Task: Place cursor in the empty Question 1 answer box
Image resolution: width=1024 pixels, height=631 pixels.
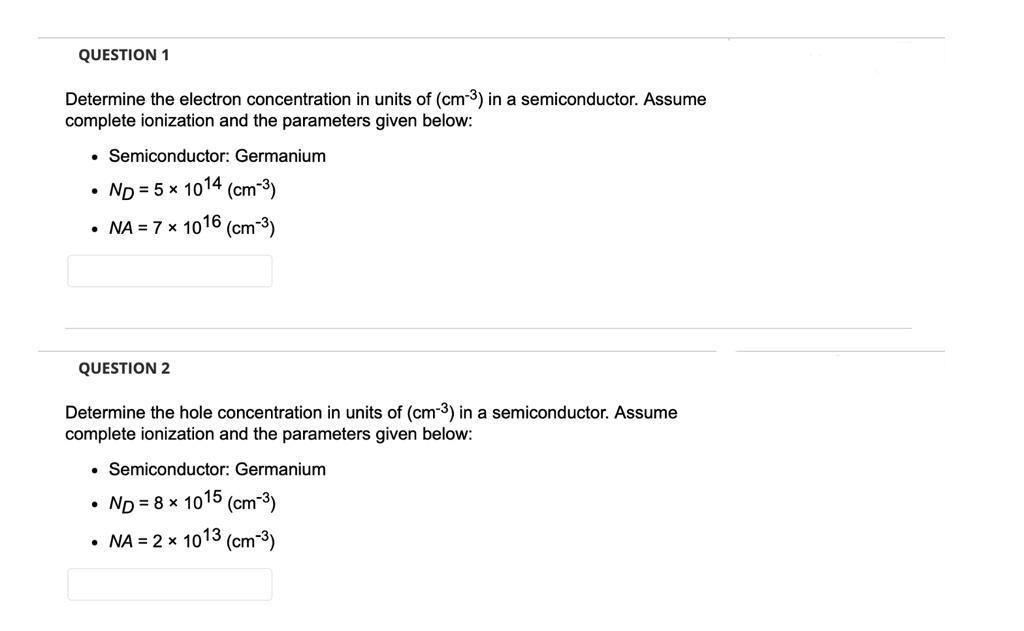Action: tap(169, 270)
